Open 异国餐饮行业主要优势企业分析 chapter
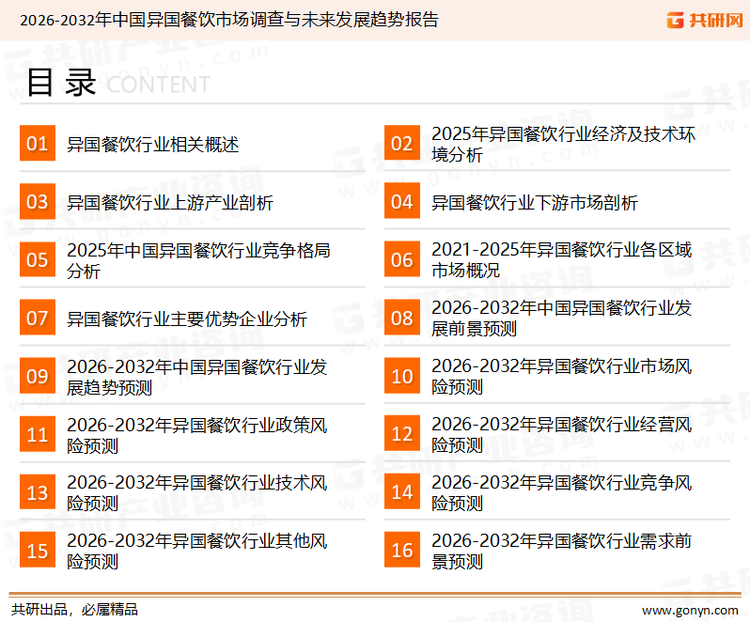This screenshot has width=750, height=622. (187, 319)
